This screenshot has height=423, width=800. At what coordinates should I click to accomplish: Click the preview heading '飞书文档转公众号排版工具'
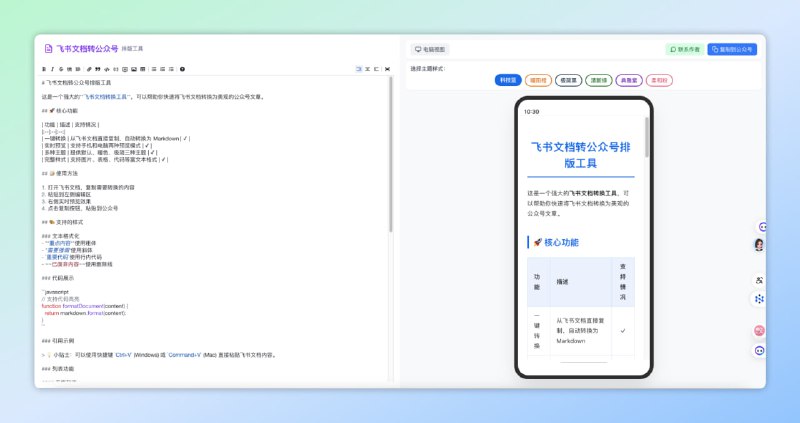pos(581,155)
